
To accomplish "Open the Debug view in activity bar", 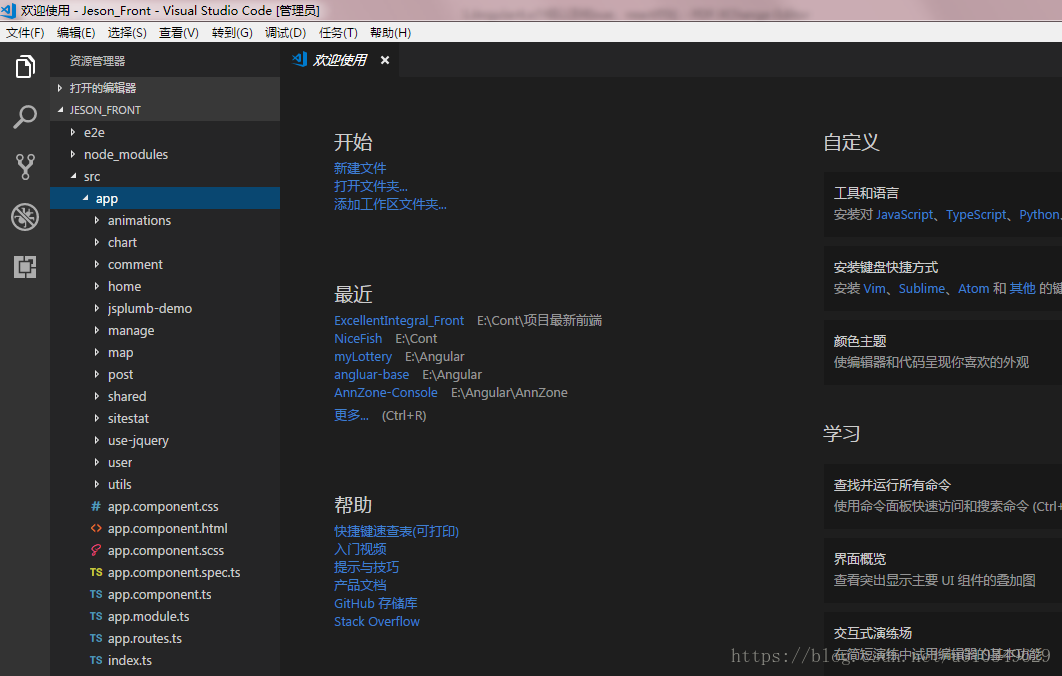I will point(25,217).
